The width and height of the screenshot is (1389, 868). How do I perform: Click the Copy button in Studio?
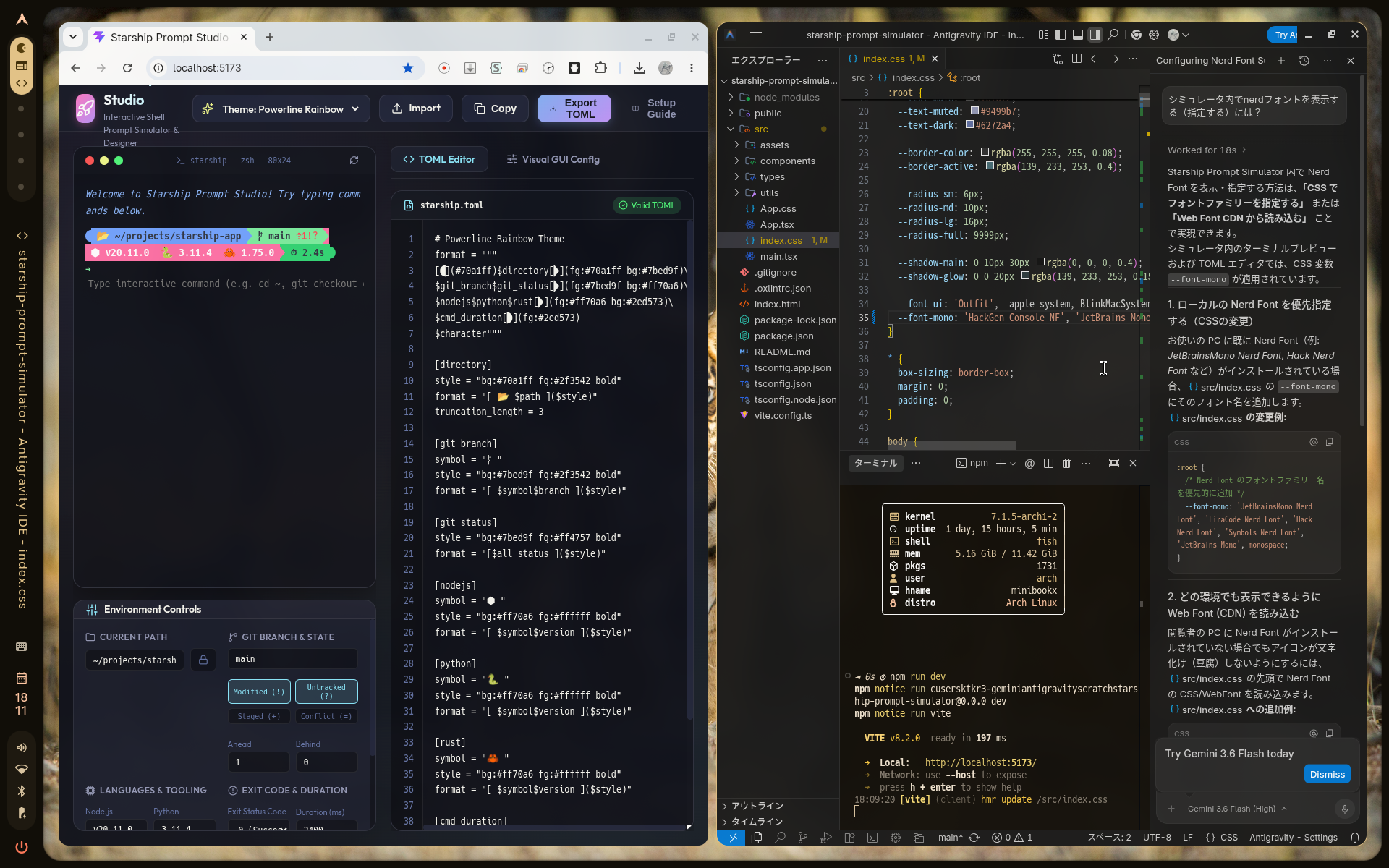(495, 109)
